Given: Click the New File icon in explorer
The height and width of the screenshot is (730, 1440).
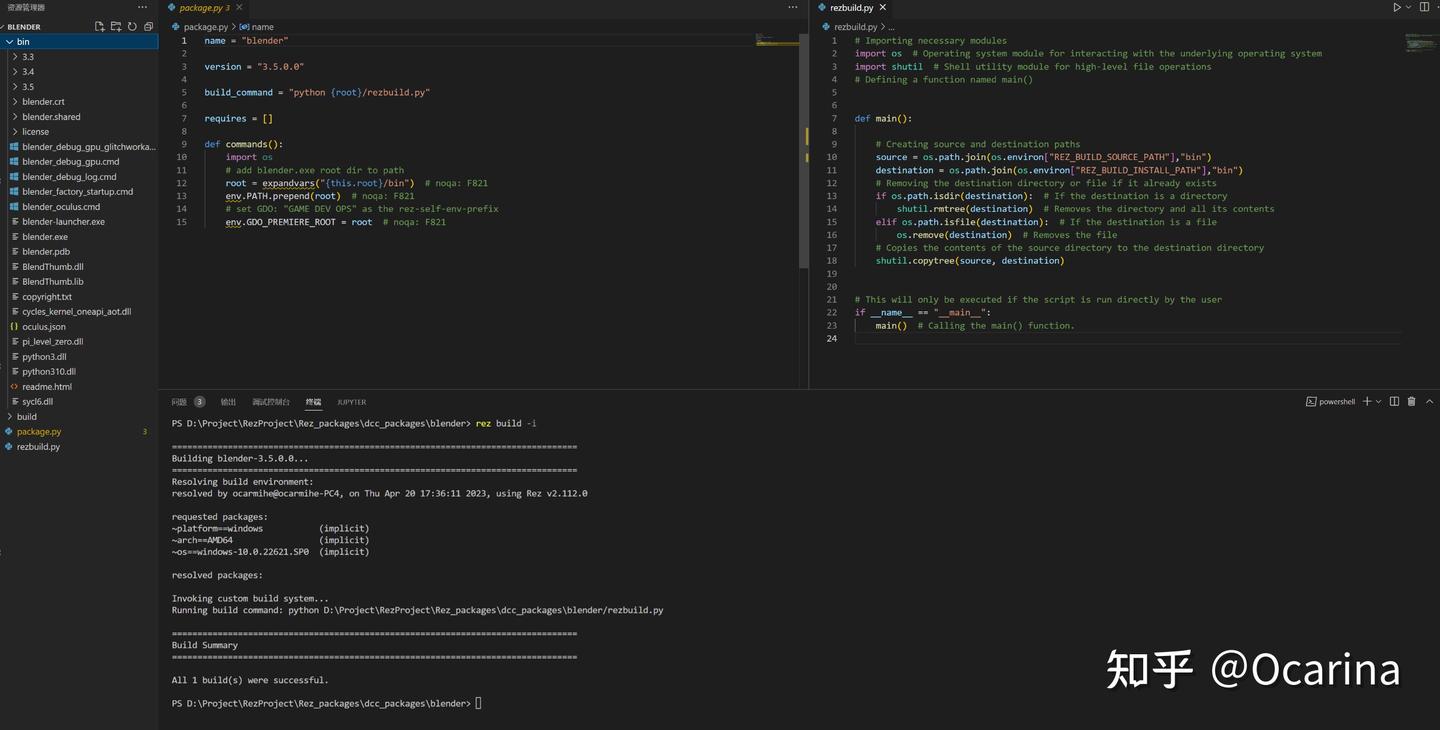Looking at the screenshot, I should pos(100,27).
